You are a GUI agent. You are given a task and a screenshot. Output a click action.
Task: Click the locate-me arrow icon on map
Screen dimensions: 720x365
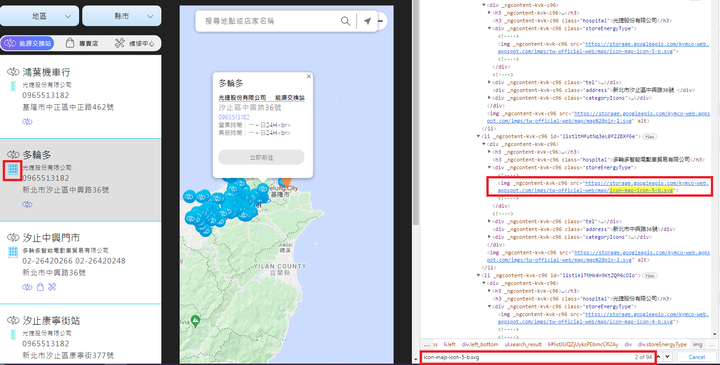pos(367,21)
